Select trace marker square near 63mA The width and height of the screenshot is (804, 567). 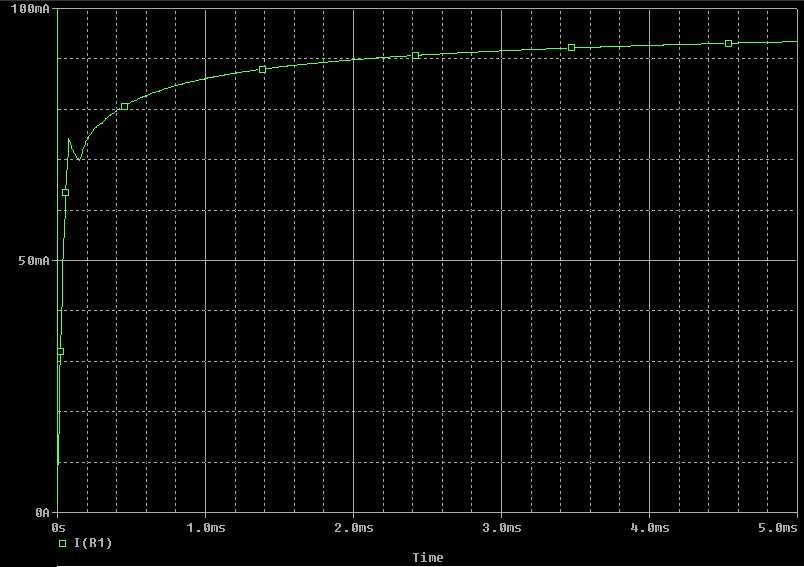point(66,193)
